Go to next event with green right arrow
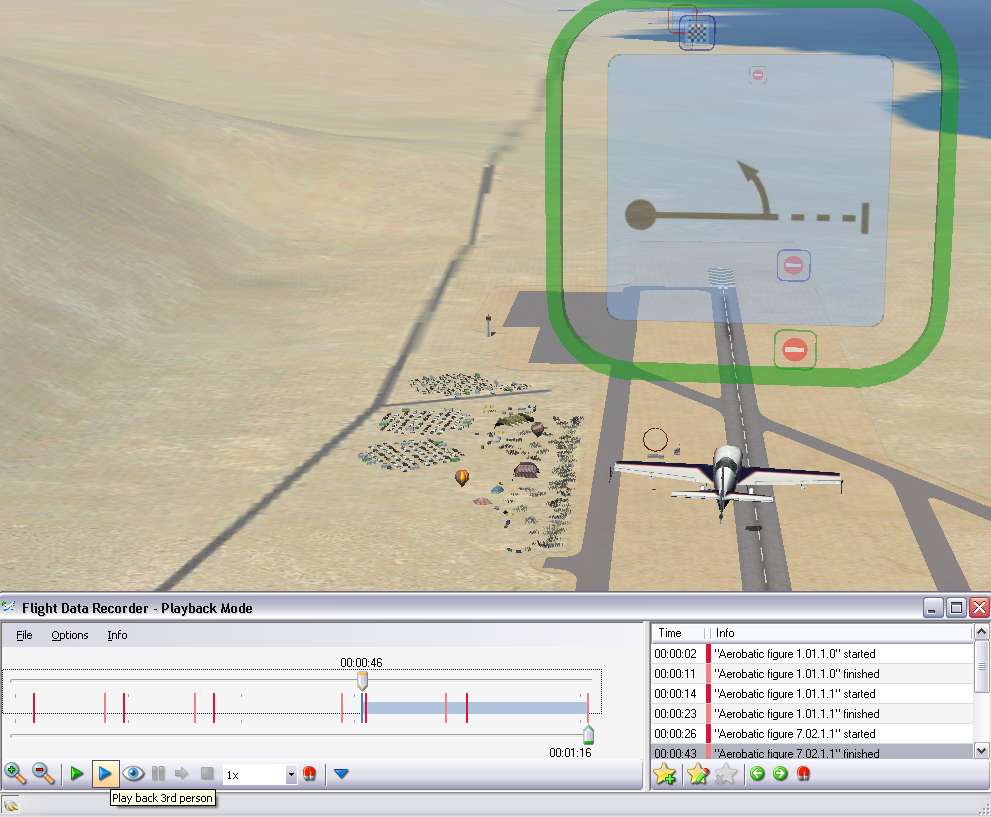Screen dimensions: 991x817 click(x=780, y=773)
